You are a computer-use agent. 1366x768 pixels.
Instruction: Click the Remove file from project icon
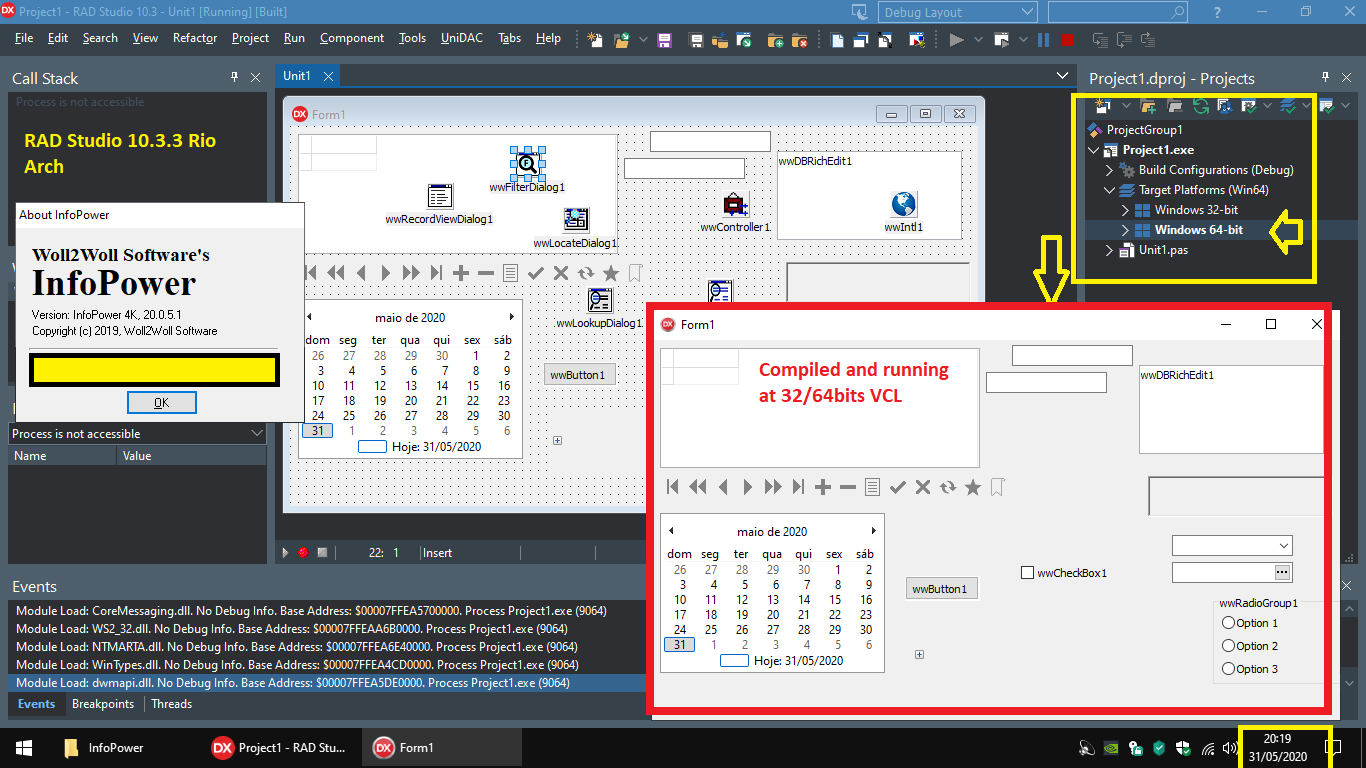(800, 40)
